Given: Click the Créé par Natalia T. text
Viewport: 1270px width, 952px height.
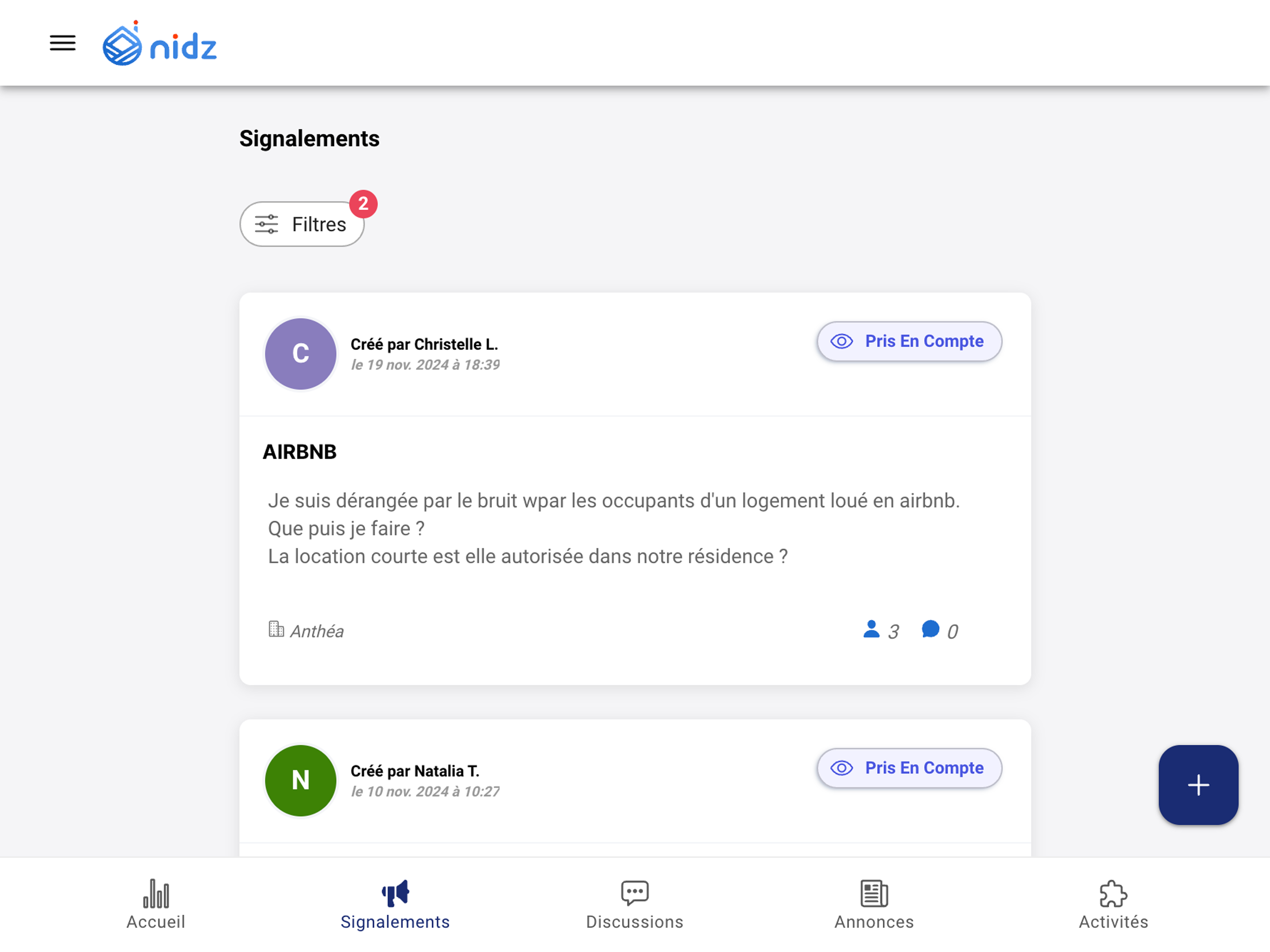Looking at the screenshot, I should pos(415,771).
